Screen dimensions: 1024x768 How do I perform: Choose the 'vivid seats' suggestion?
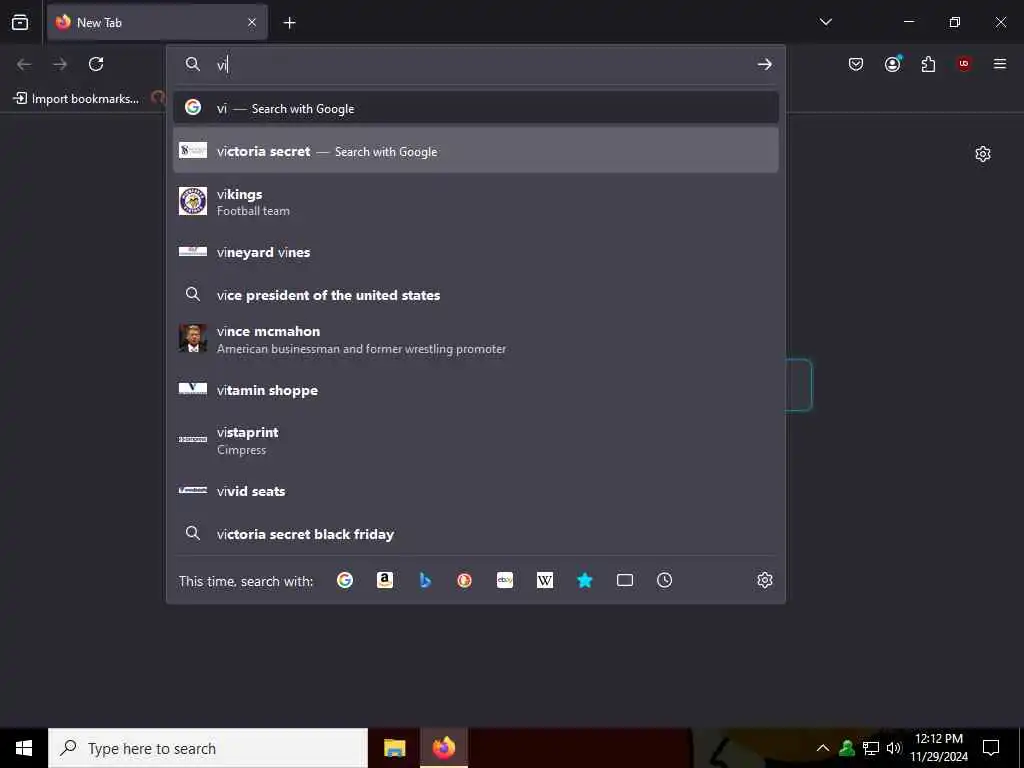475,490
